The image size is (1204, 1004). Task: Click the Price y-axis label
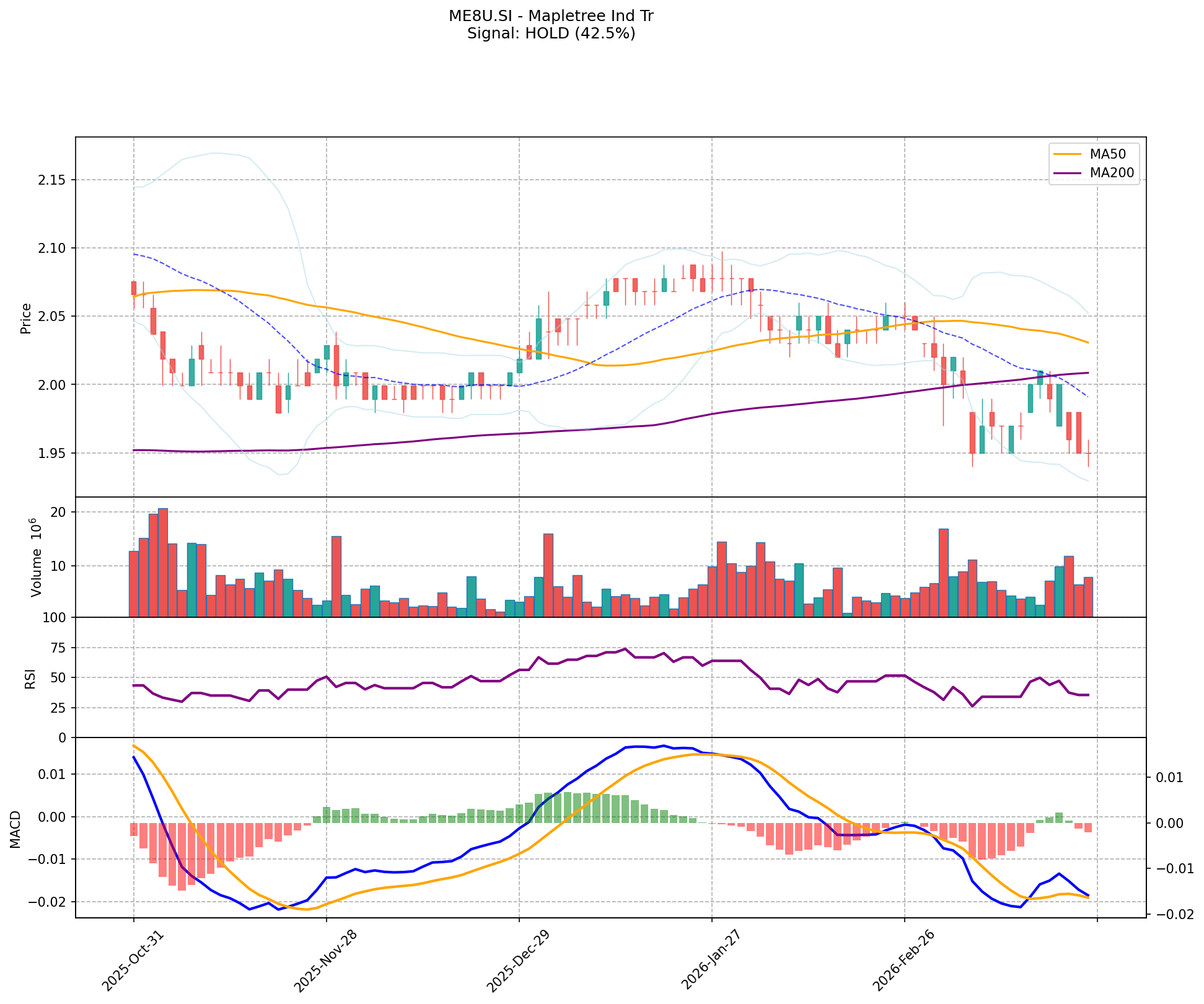[26, 318]
